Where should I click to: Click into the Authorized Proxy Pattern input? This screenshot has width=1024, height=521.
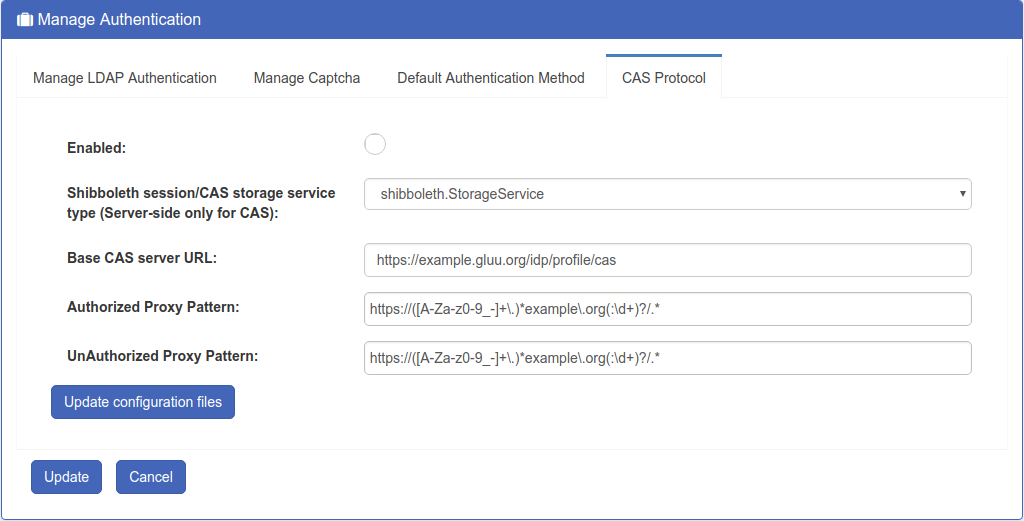tap(667, 310)
